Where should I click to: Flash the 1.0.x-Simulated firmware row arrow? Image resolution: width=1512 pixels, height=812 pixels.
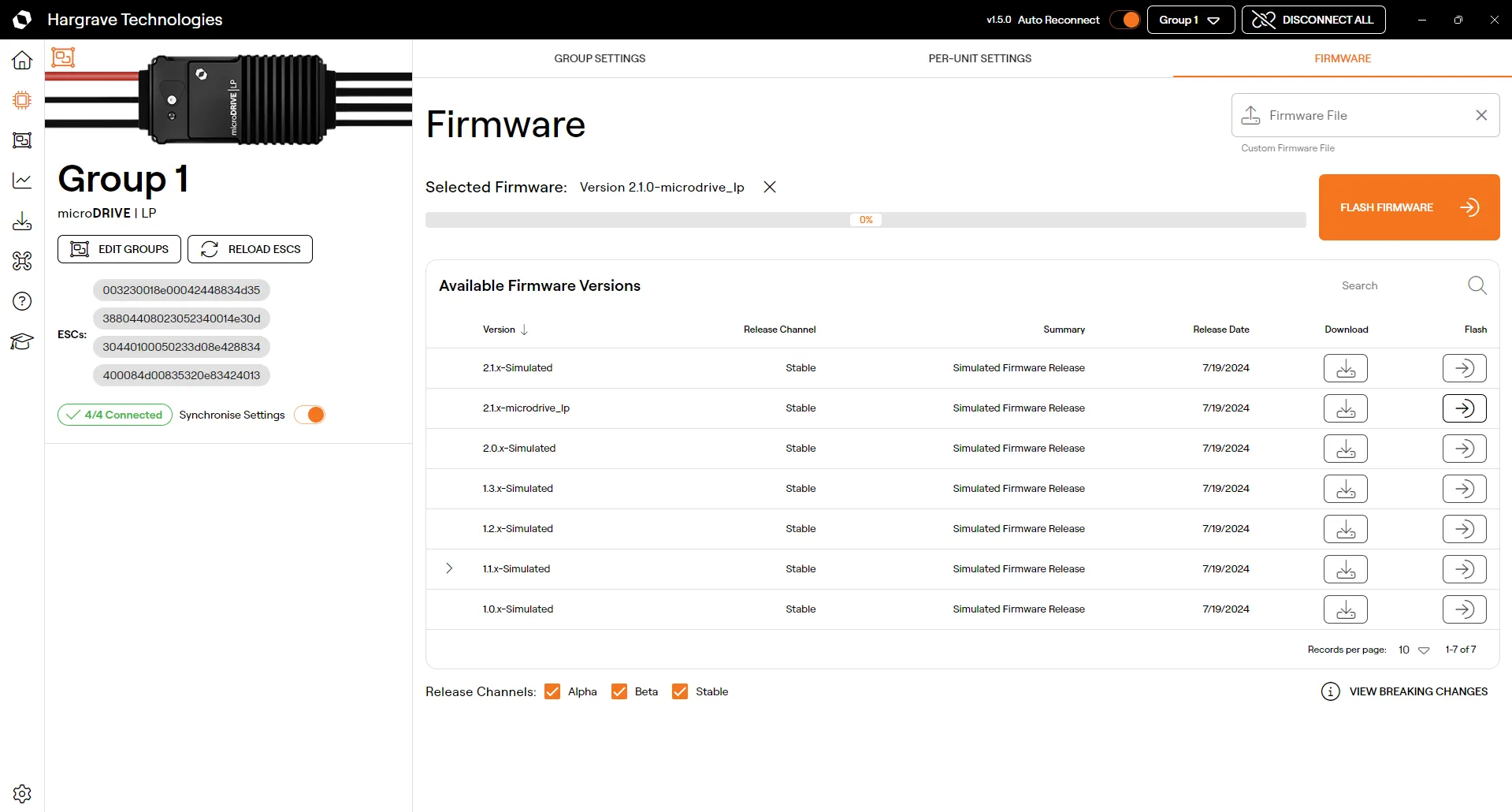pos(1464,609)
